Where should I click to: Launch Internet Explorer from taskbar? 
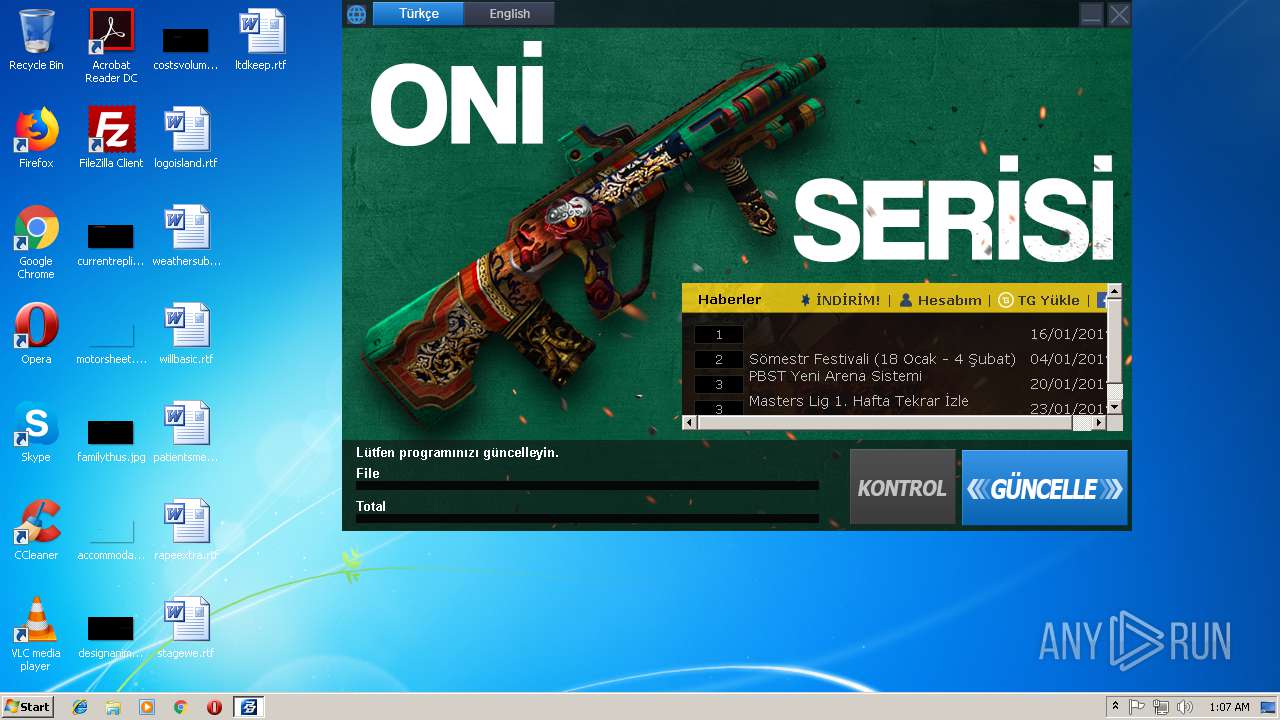click(80, 707)
